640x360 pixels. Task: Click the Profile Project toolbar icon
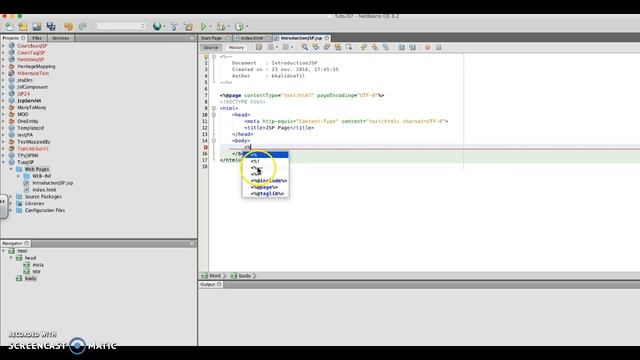[239, 27]
